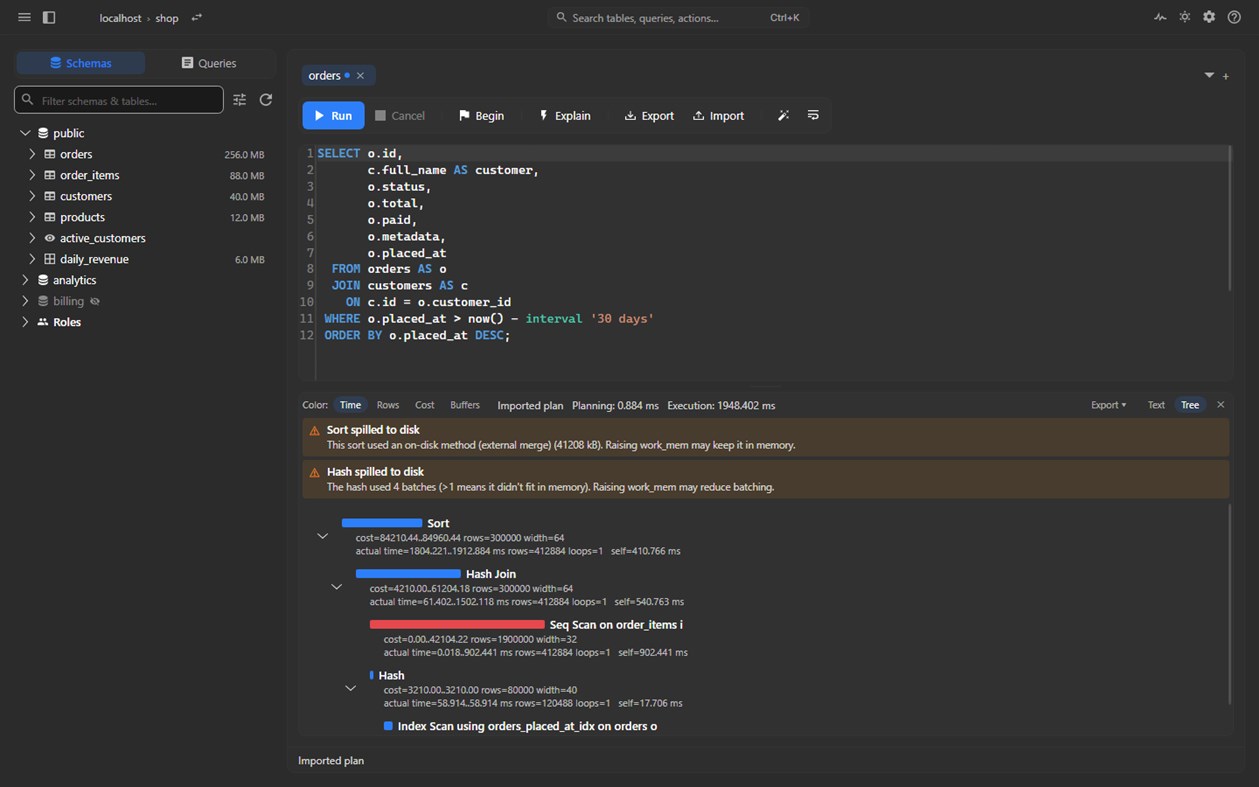Toggle the sidebar panel icon
The width and height of the screenshot is (1259, 787).
pos(49,18)
